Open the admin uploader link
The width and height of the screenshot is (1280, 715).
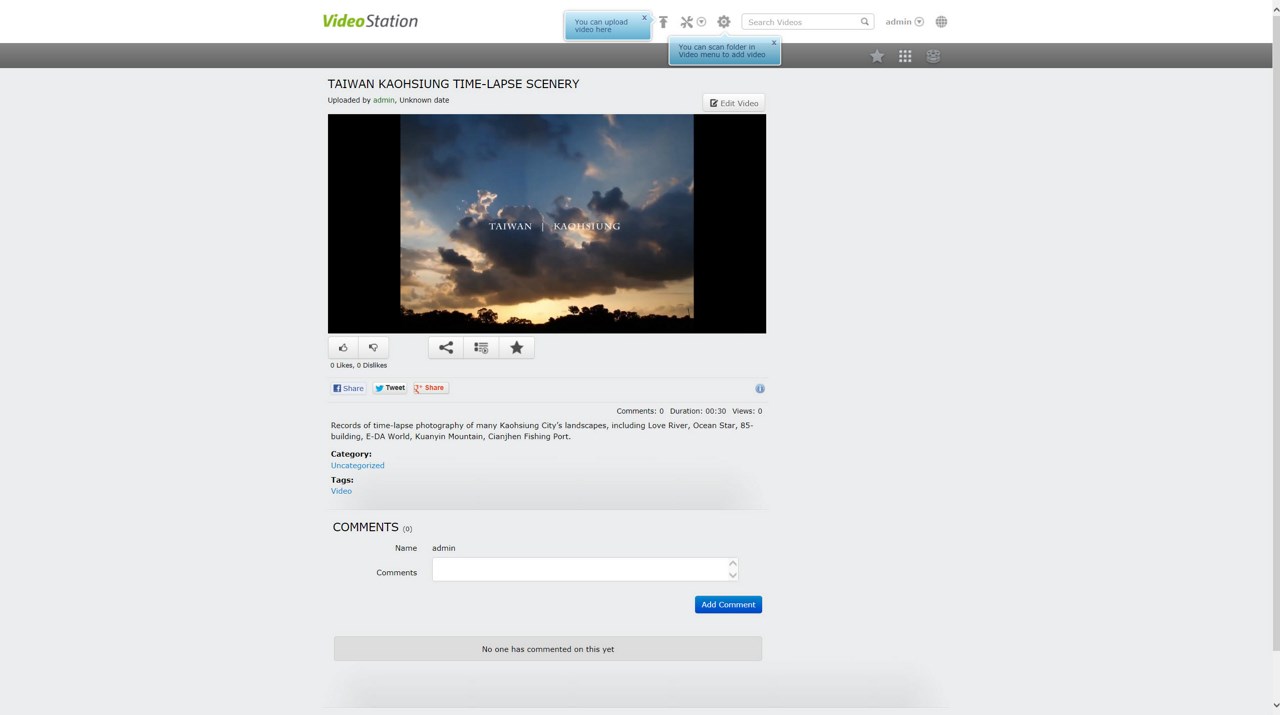pos(384,100)
